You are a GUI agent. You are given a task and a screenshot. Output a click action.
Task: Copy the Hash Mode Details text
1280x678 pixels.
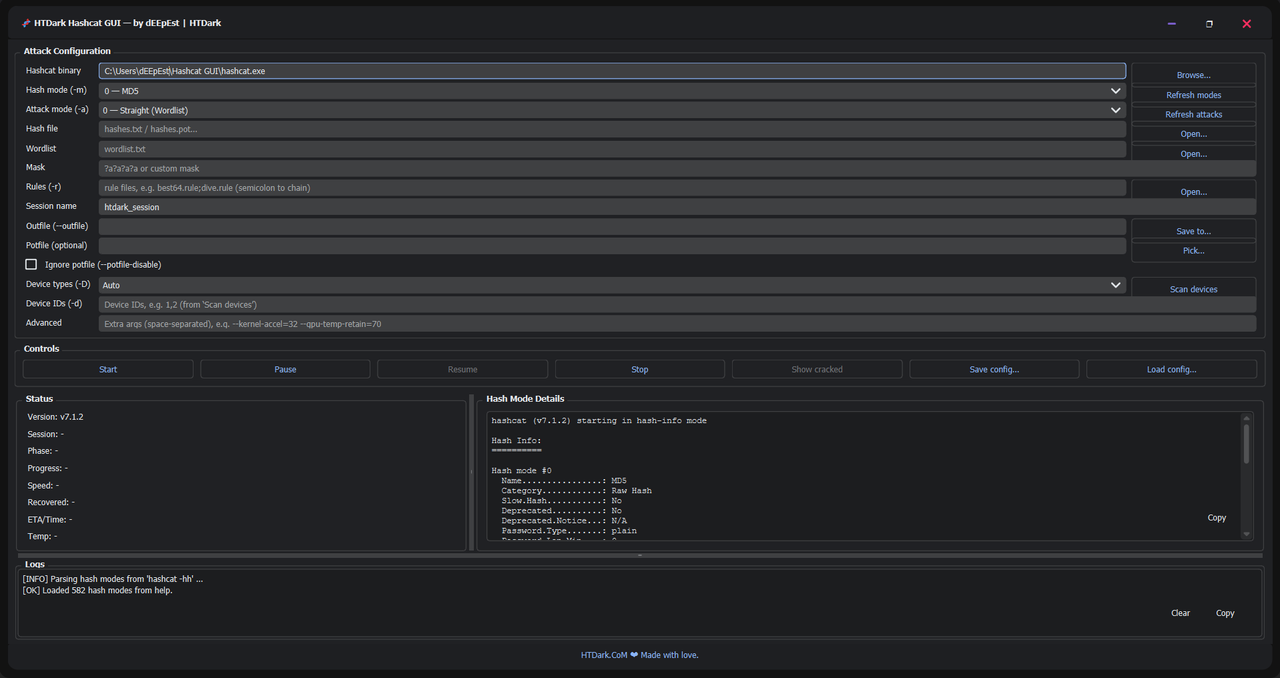pyautogui.click(x=1216, y=518)
